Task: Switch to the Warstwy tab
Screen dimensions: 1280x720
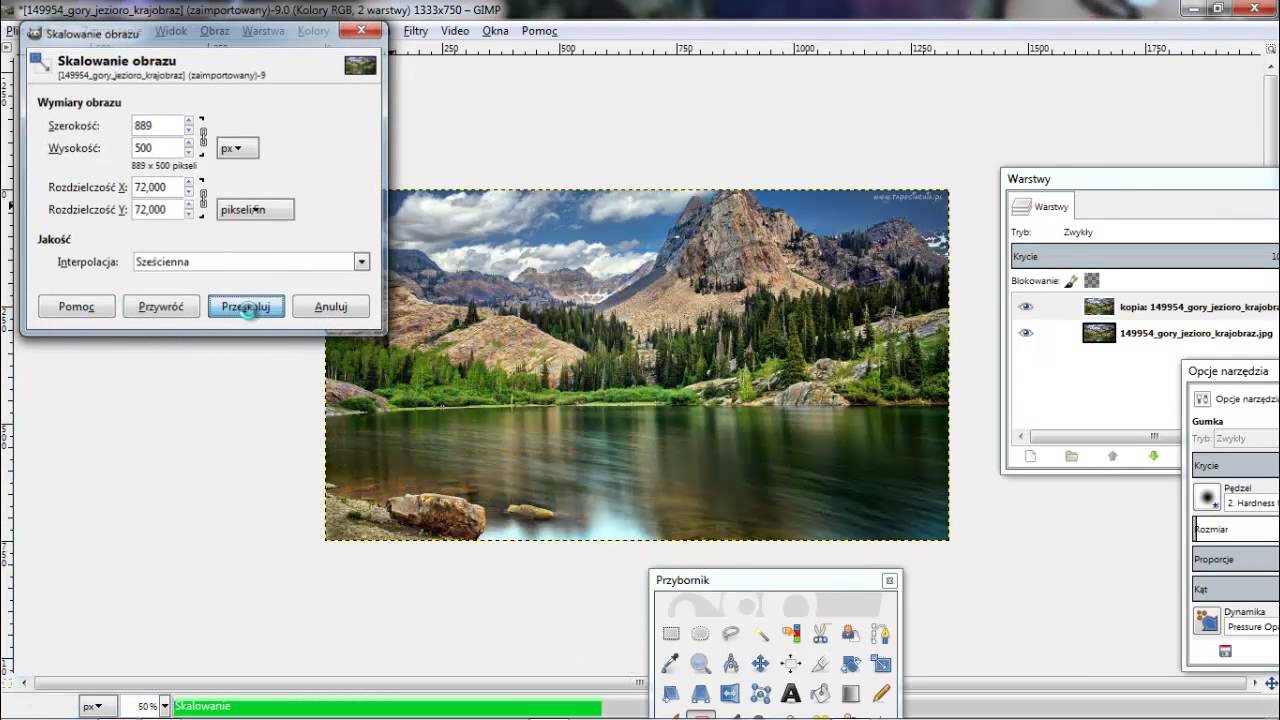Action: click(x=1040, y=206)
